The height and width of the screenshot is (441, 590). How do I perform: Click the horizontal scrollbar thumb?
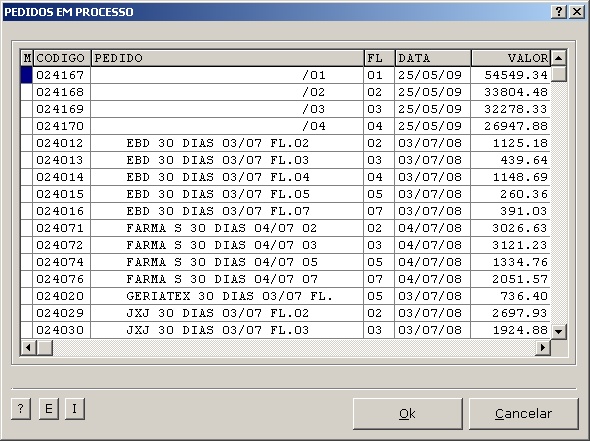pyautogui.click(x=45, y=347)
